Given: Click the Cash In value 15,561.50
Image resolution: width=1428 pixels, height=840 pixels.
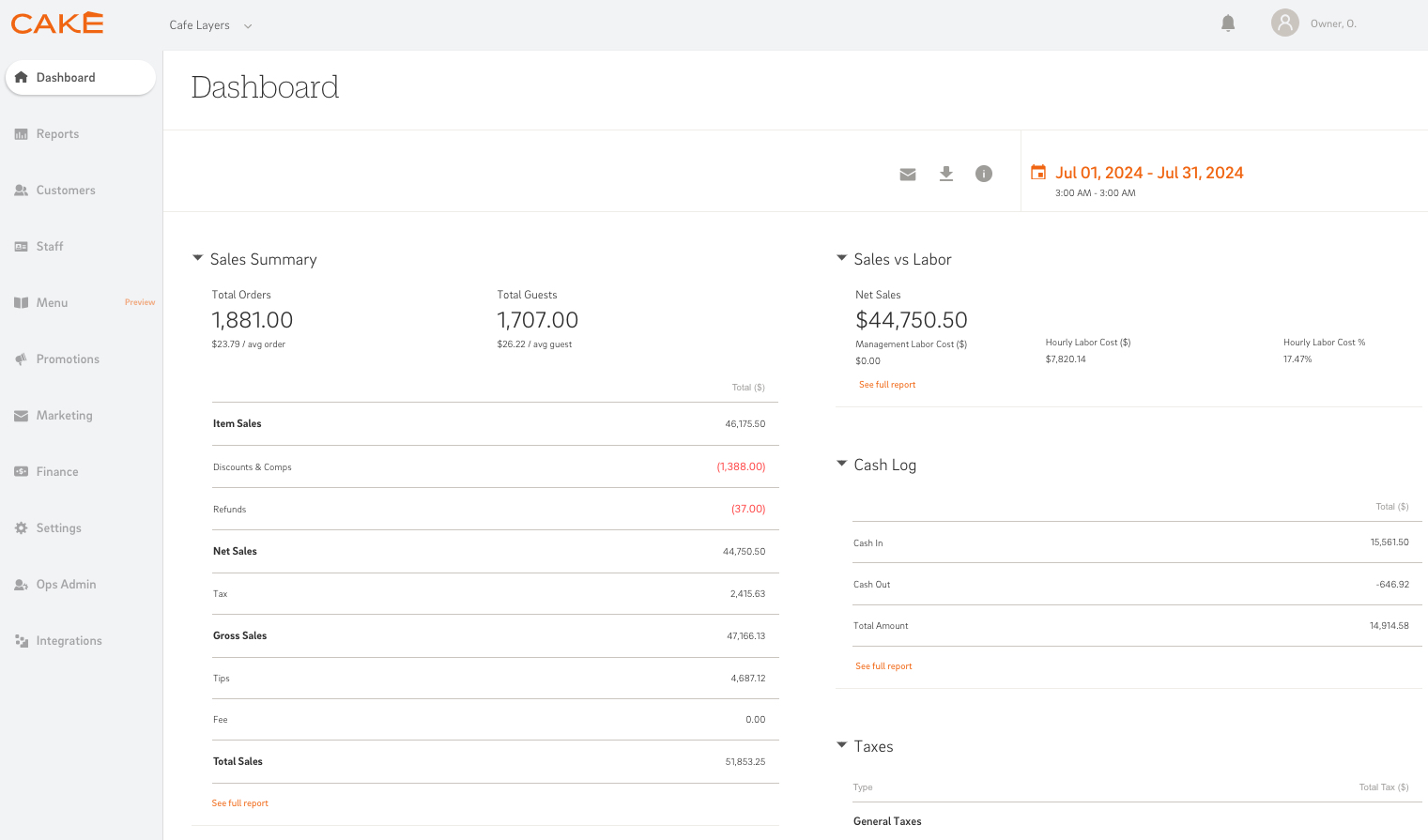Looking at the screenshot, I should [1390, 542].
